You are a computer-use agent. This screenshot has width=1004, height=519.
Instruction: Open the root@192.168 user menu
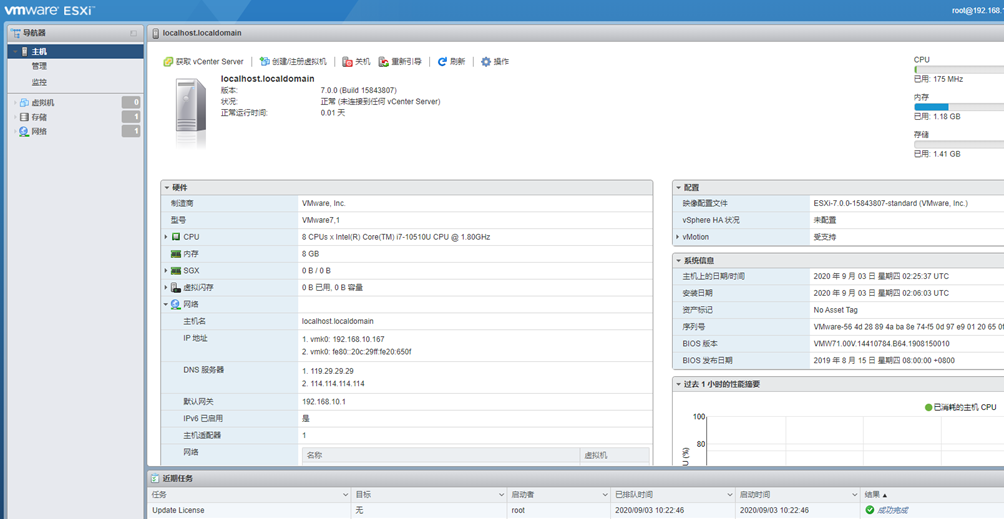(977, 10)
